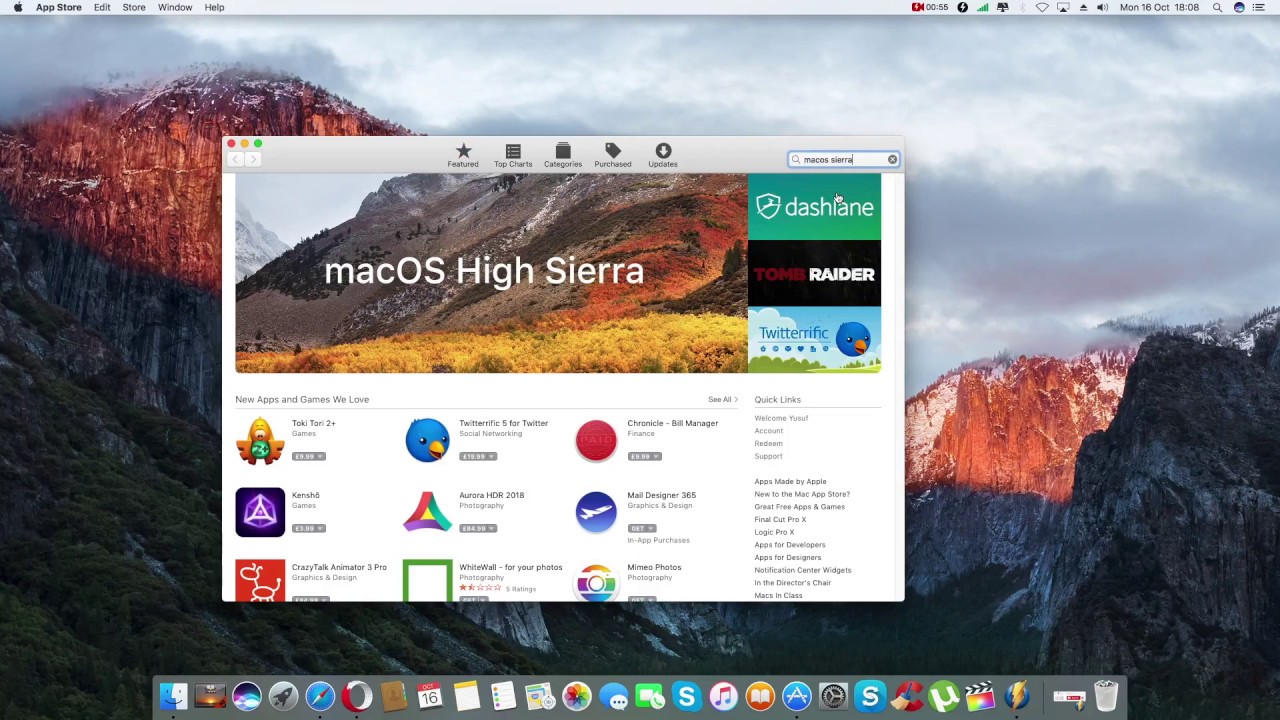Screen dimensions: 1280x720
Task: Go forward with the toolbar forward arrow
Action: (x=253, y=159)
